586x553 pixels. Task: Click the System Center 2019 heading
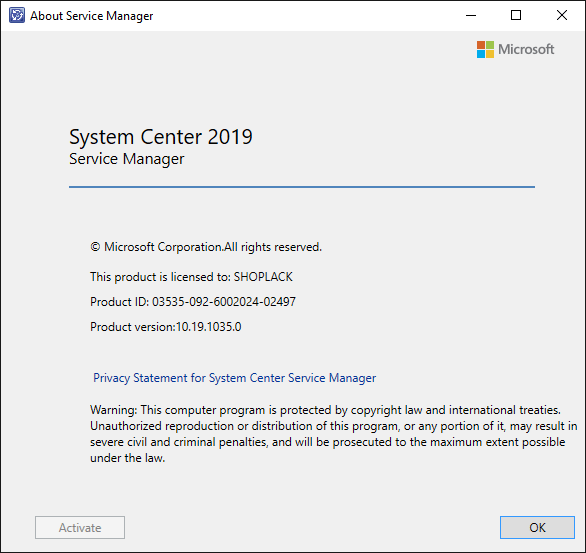point(161,137)
